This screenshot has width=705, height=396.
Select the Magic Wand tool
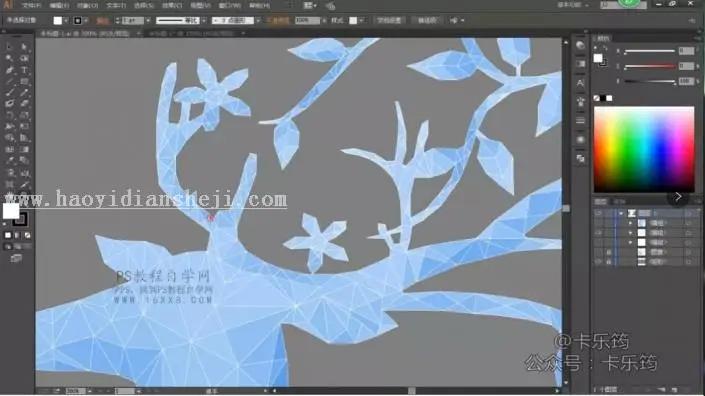click(9, 58)
